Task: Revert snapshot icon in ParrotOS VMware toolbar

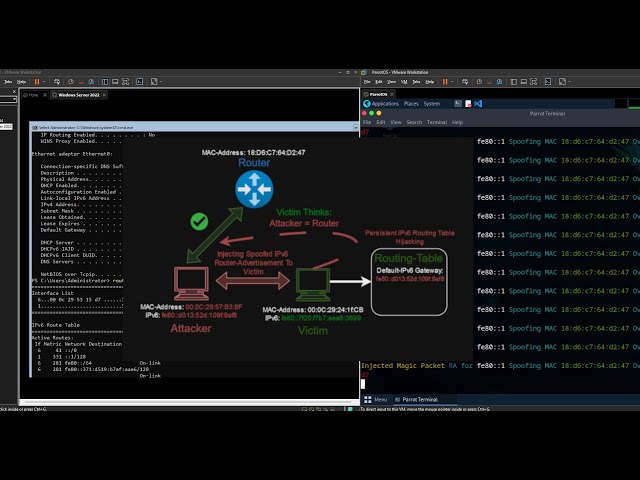Action: [489, 82]
